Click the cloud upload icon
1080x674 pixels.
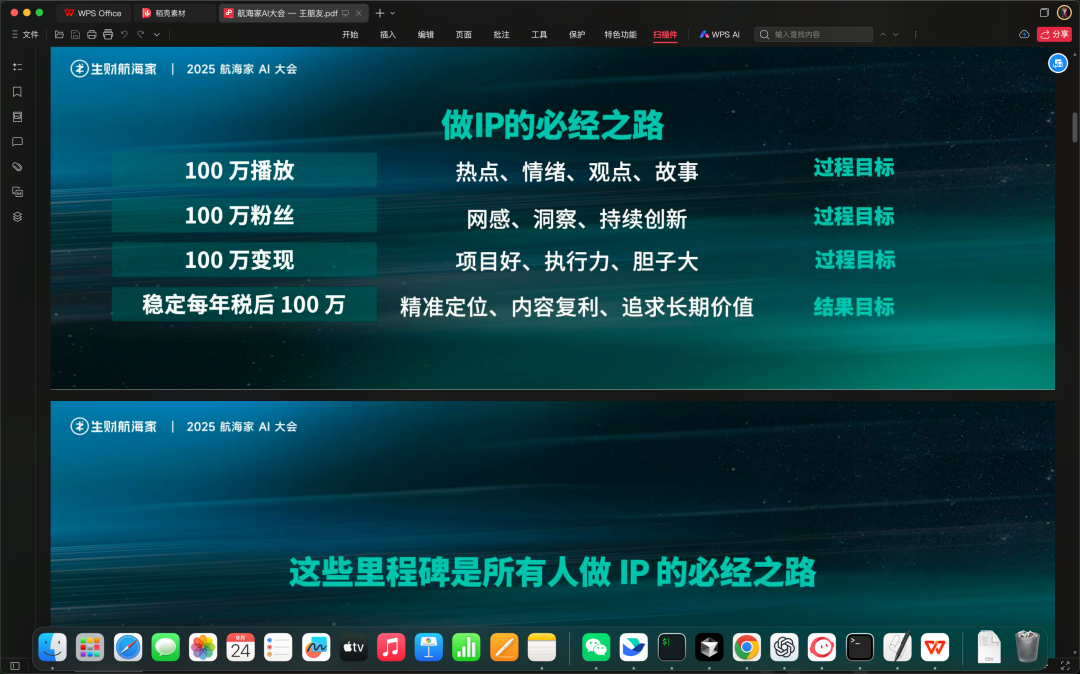(x=1024, y=34)
